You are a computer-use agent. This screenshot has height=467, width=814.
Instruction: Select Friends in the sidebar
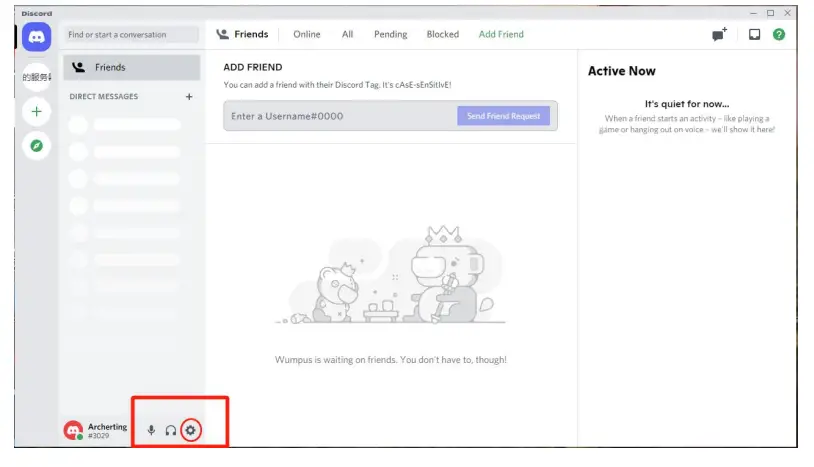[x=132, y=67]
